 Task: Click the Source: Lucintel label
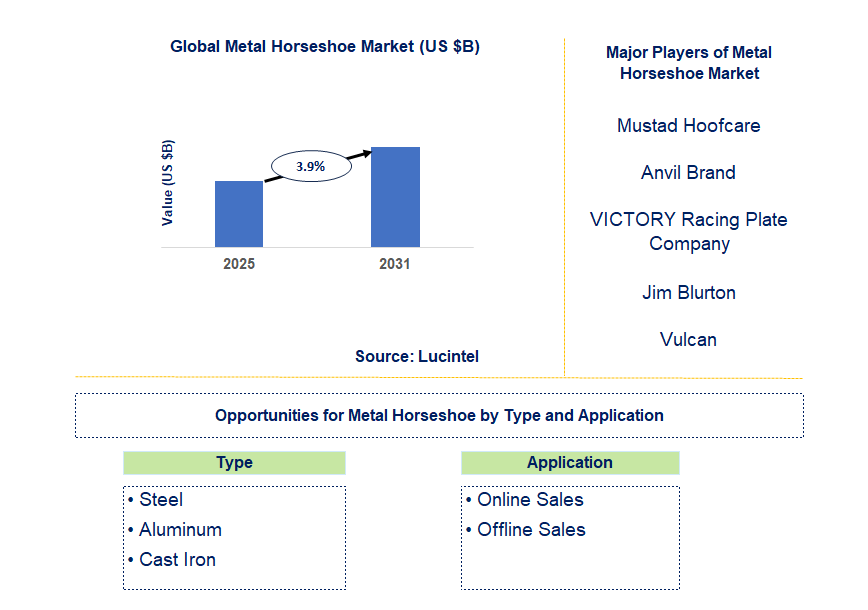pos(416,356)
